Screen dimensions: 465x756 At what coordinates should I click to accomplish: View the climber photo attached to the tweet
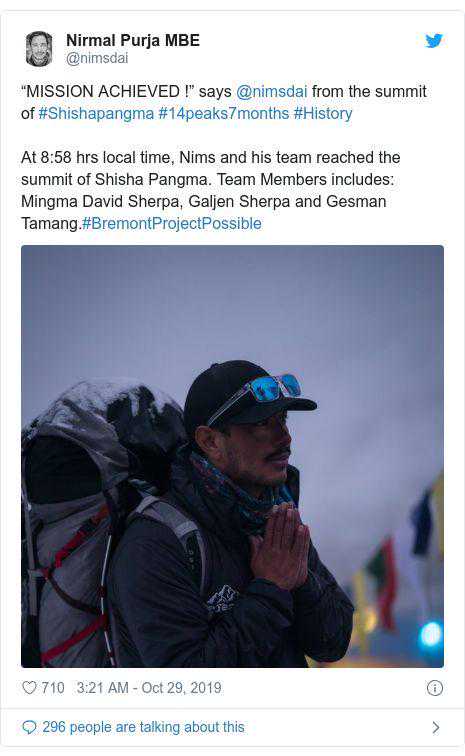coord(232,456)
